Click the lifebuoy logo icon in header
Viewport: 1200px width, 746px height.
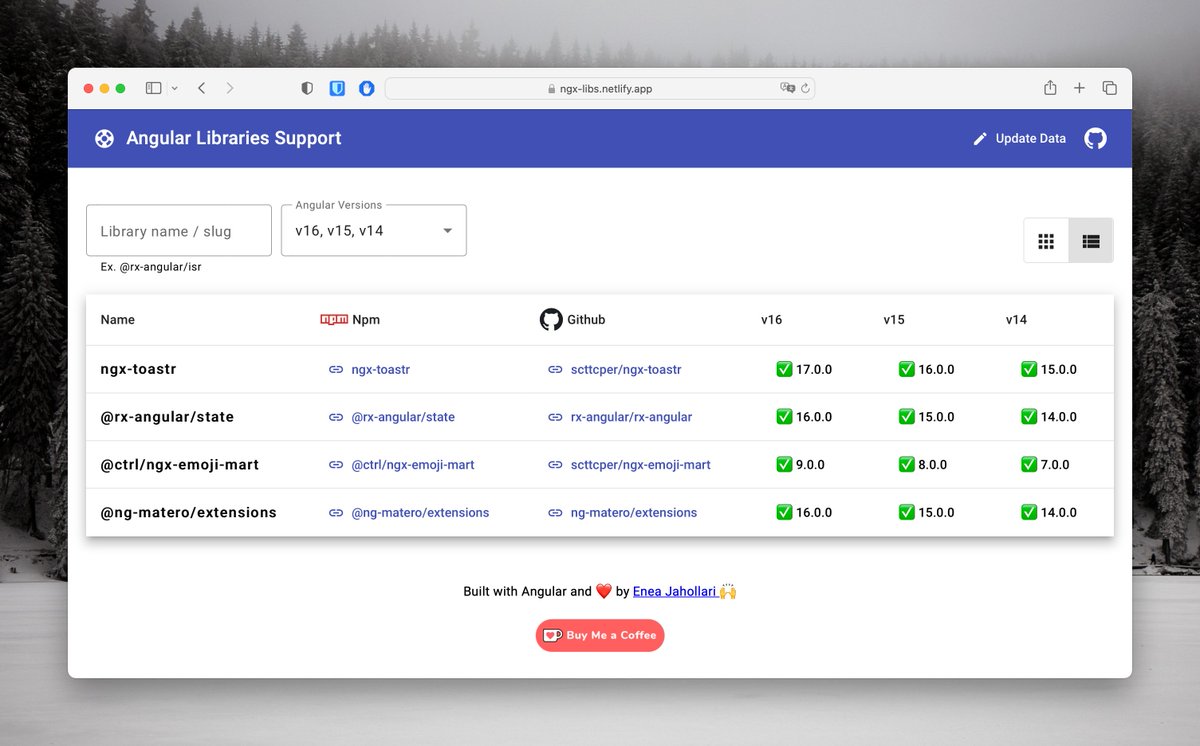(104, 139)
